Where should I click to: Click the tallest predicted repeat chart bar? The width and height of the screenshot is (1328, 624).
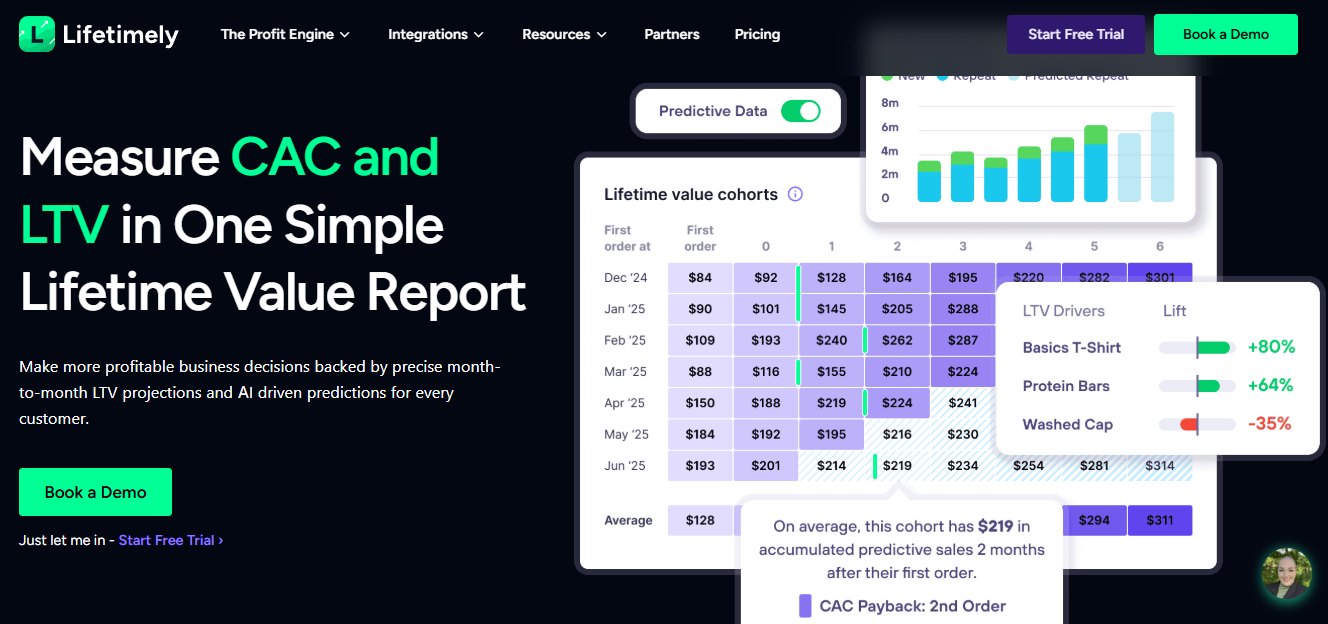(1162, 157)
